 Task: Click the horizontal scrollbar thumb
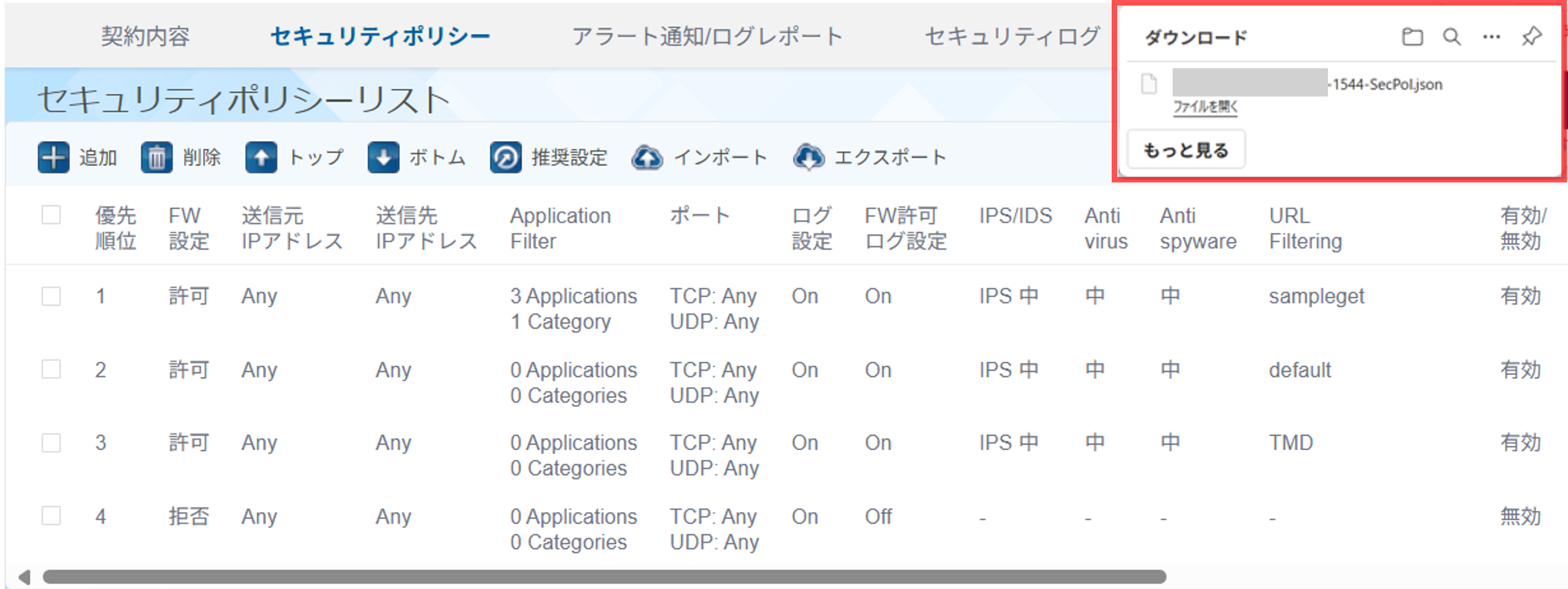(604, 576)
